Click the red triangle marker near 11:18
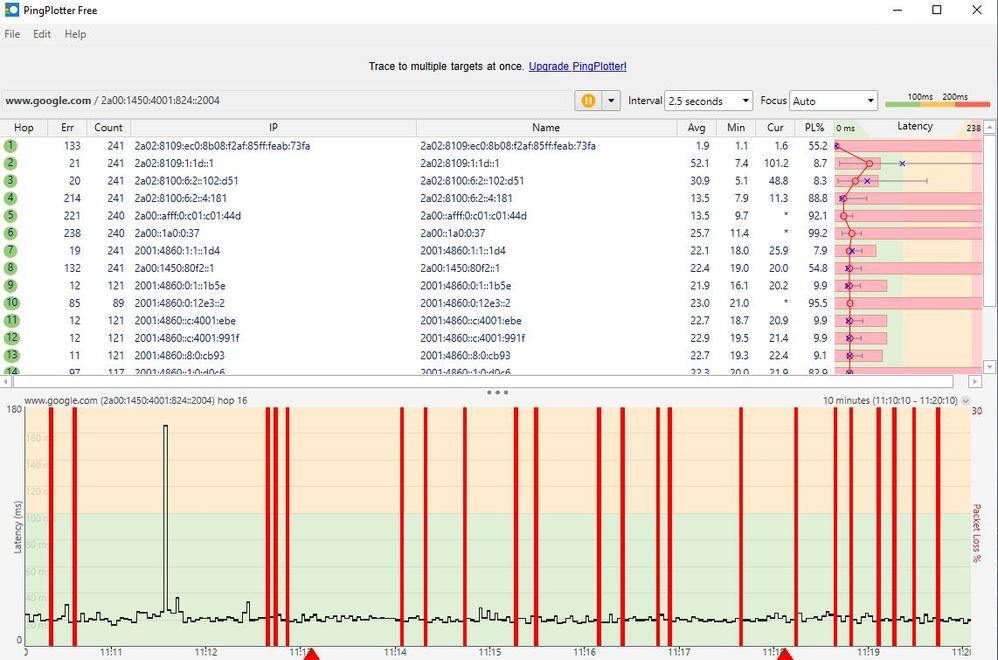The width and height of the screenshot is (998, 660). pyautogui.click(x=785, y=654)
